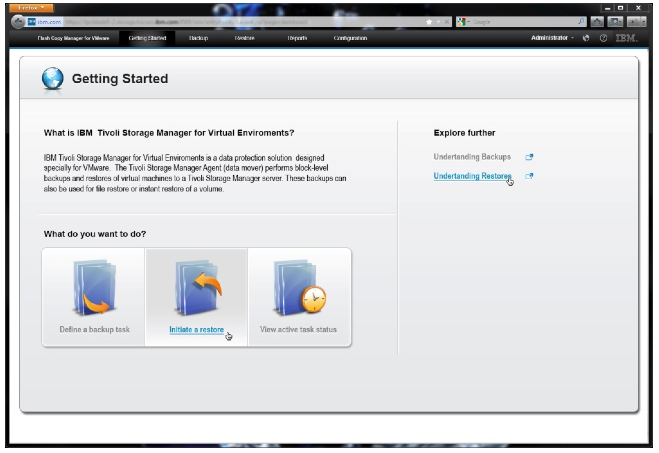Image resolution: width=659 pixels, height=453 pixels.
Task: Click the Define a backup task label
Action: click(95, 329)
